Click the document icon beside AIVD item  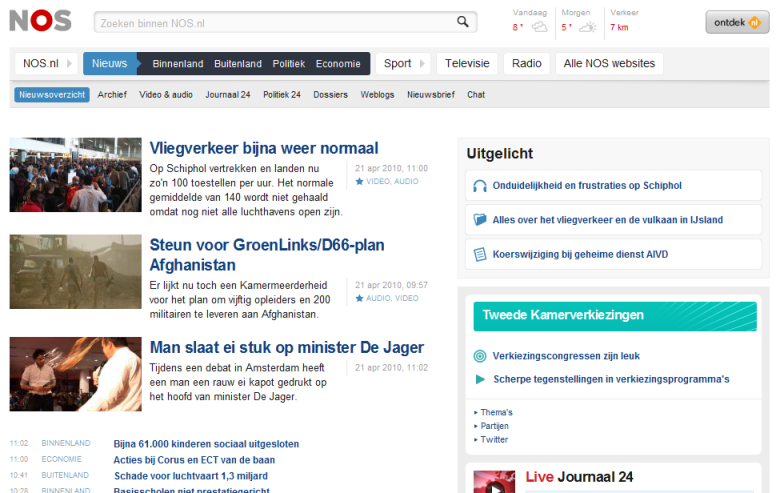(480, 254)
